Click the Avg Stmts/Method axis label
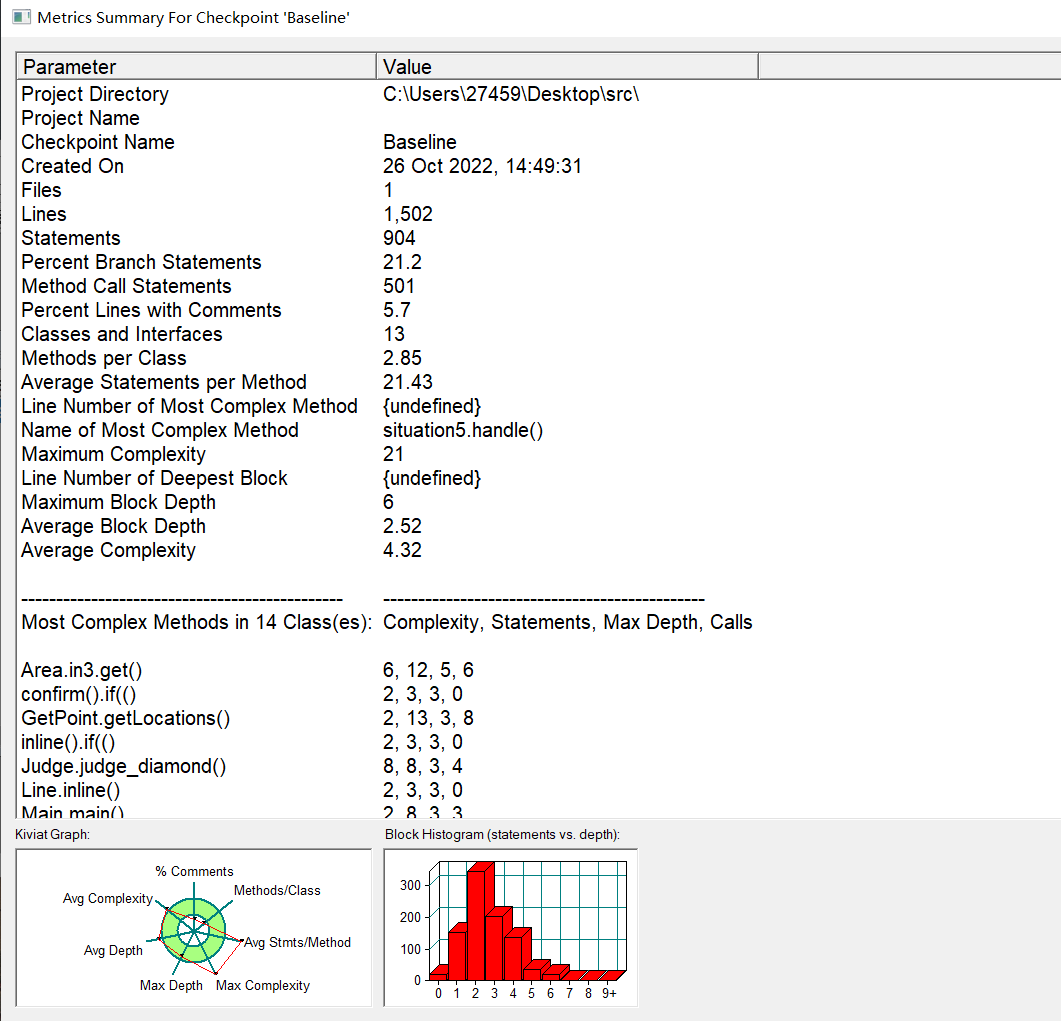 coord(298,943)
